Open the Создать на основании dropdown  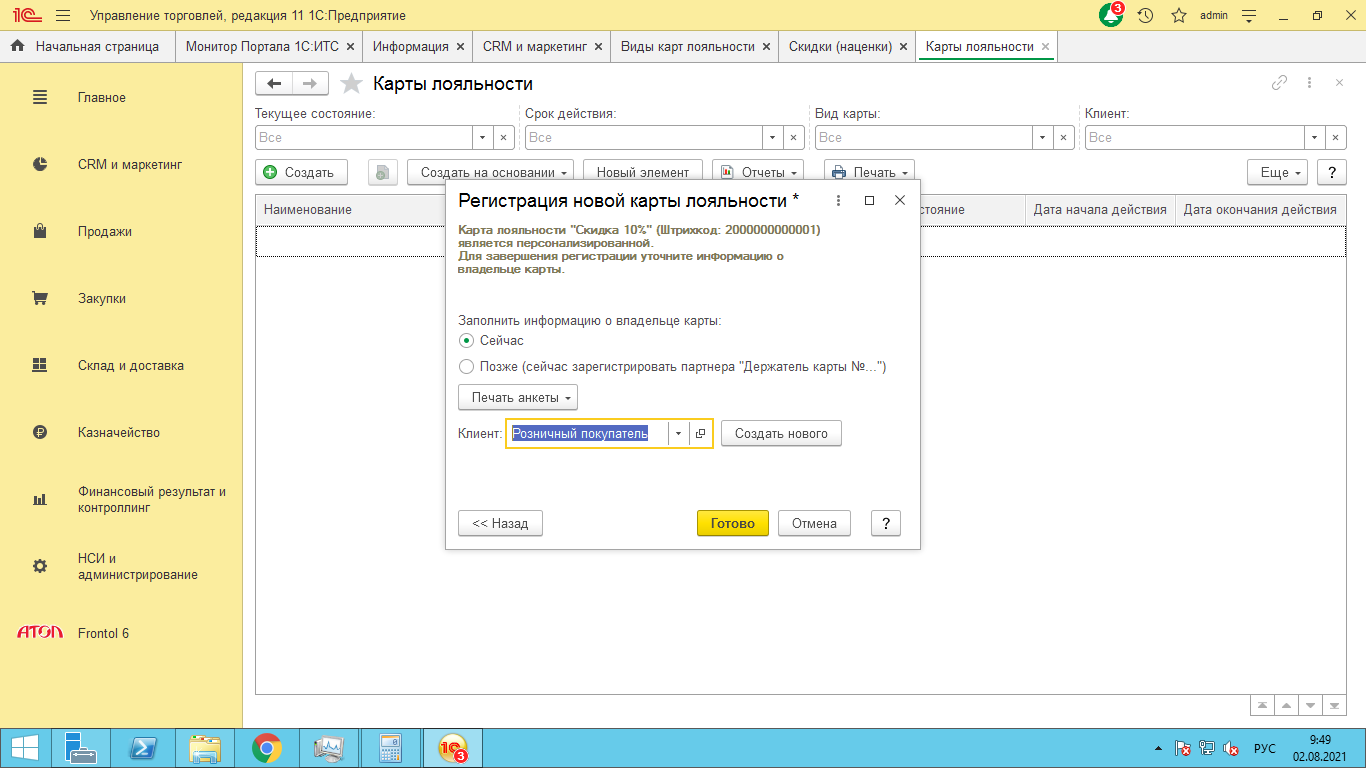pyautogui.click(x=490, y=172)
